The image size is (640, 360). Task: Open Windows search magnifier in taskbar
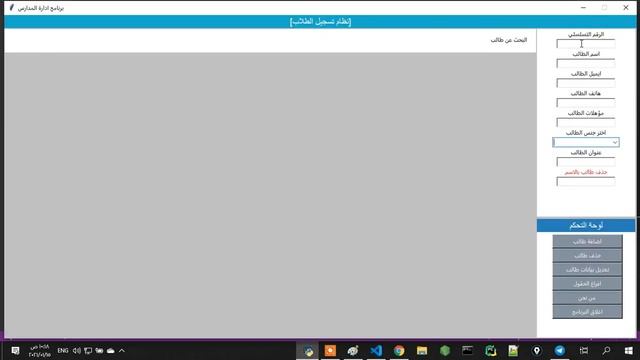tap(606, 351)
